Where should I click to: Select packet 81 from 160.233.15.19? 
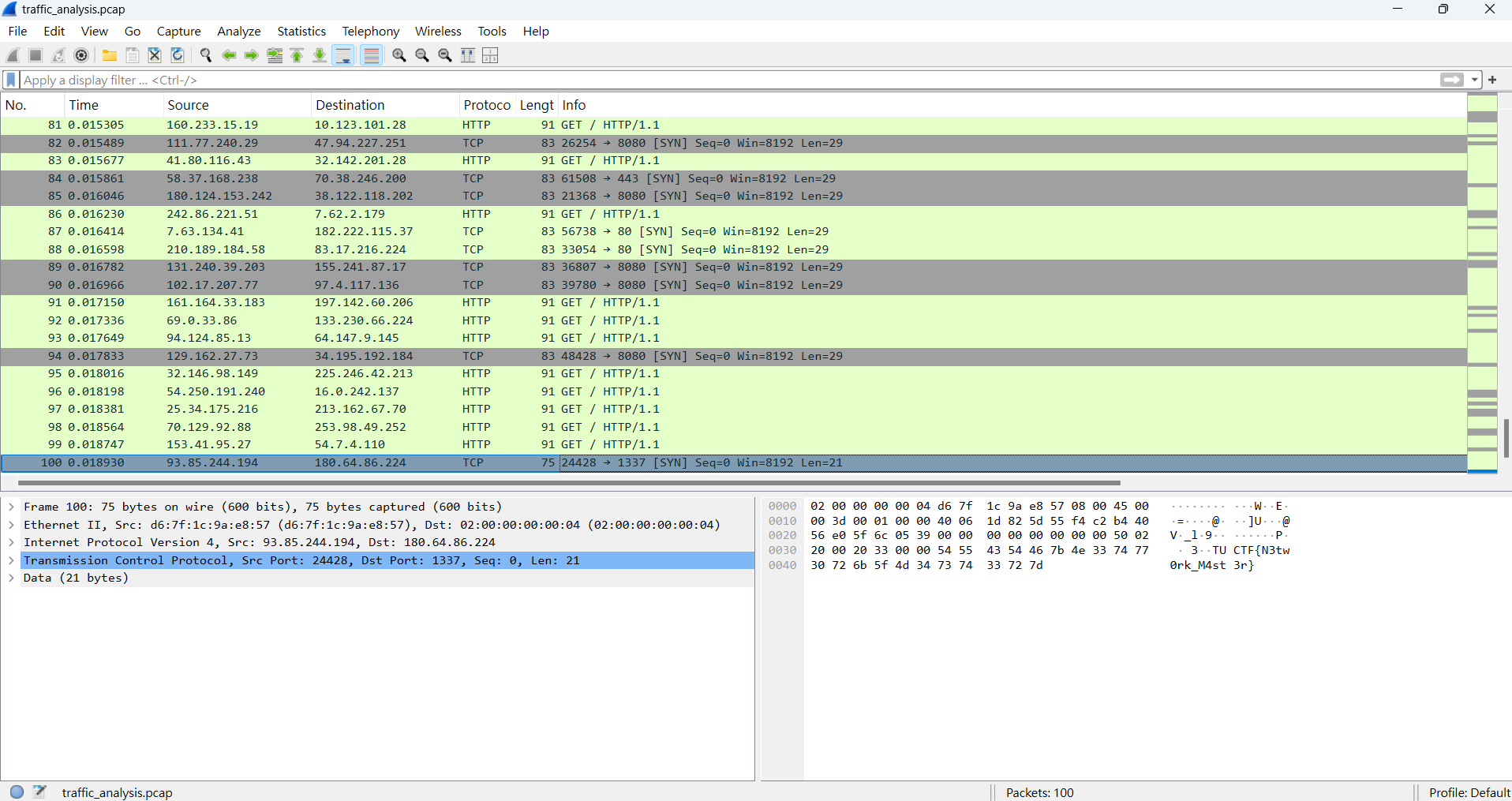pyautogui.click(x=733, y=125)
